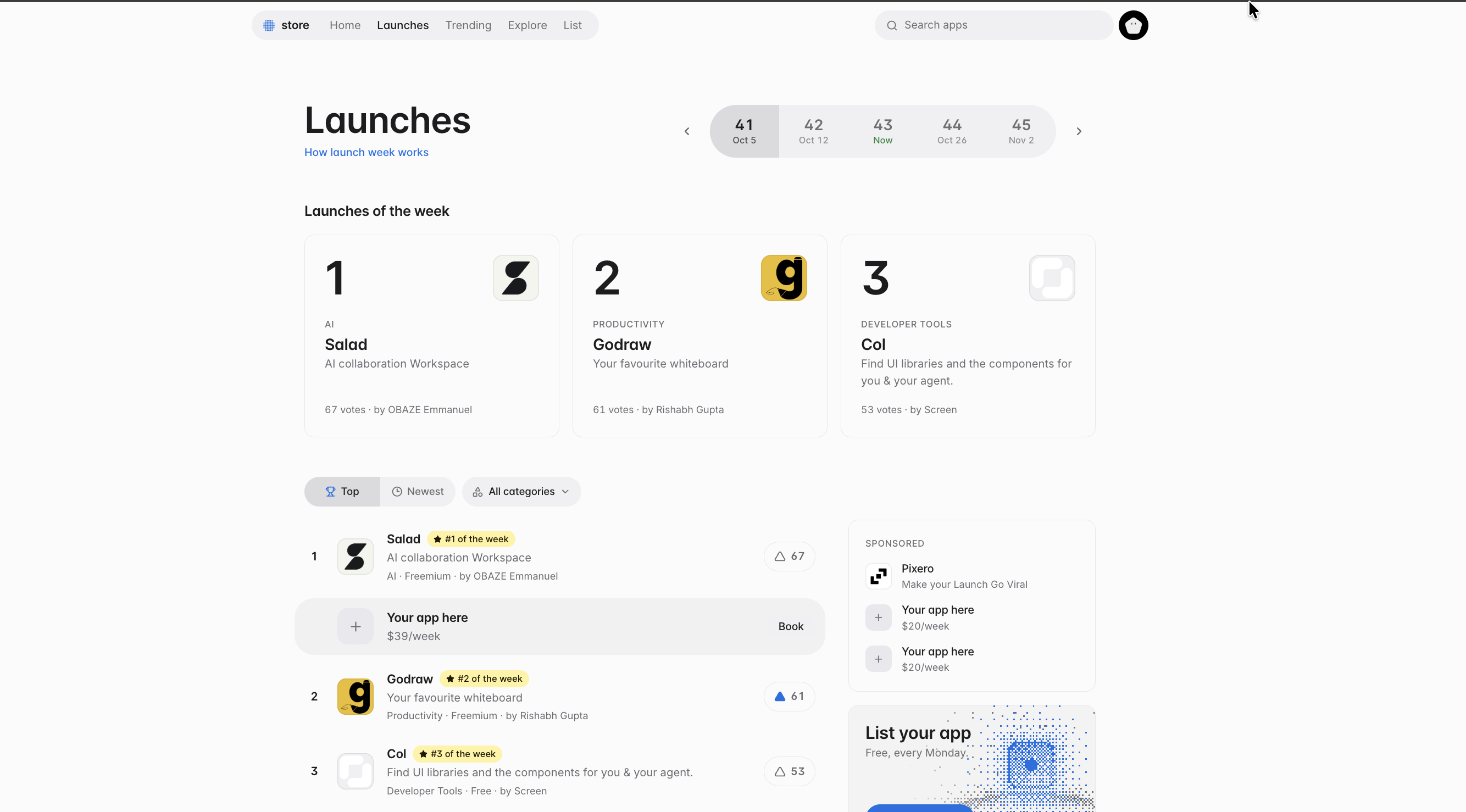The height and width of the screenshot is (812, 1466).
Task: Click the Book button for the ad slot
Action: point(791,626)
